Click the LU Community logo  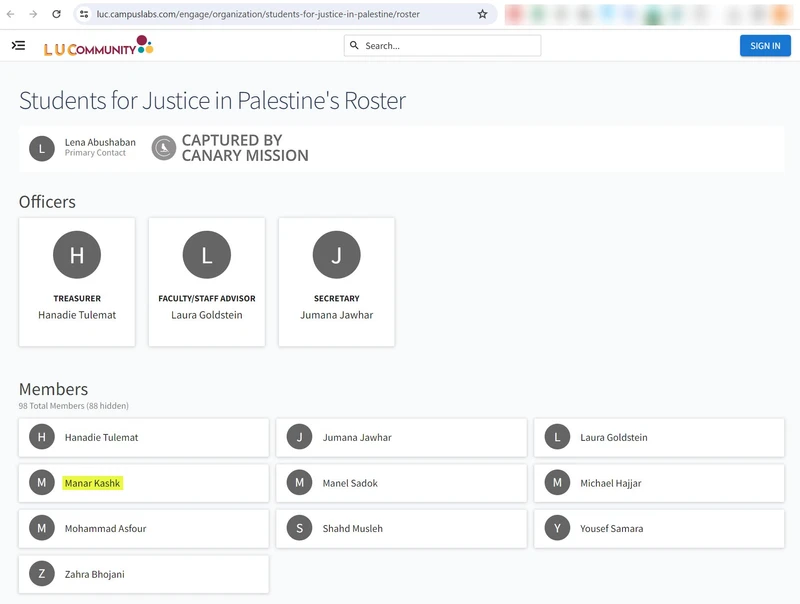click(x=98, y=47)
